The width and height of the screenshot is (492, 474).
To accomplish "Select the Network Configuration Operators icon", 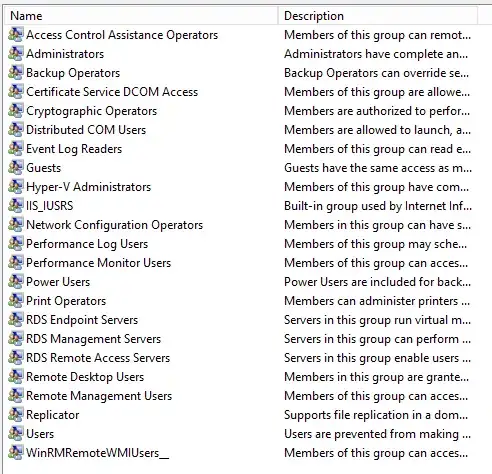I will tap(16, 225).
